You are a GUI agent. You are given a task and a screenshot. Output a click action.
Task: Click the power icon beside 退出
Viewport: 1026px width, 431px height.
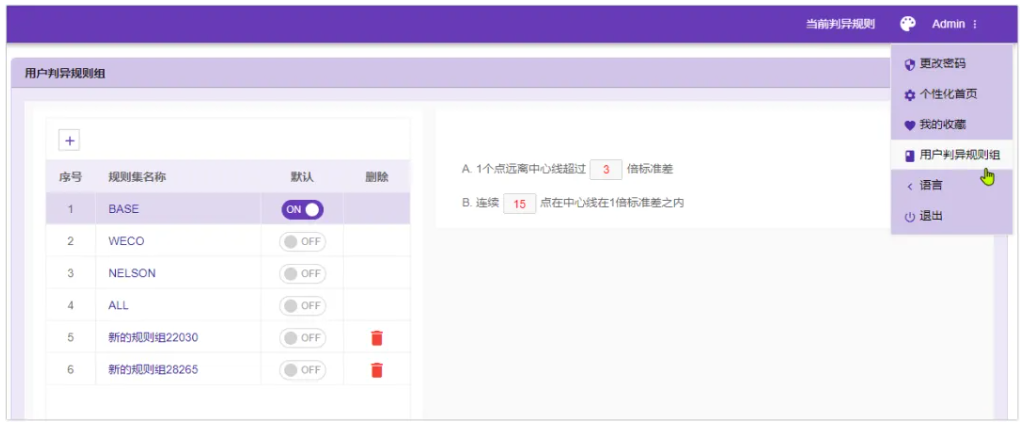[909, 217]
